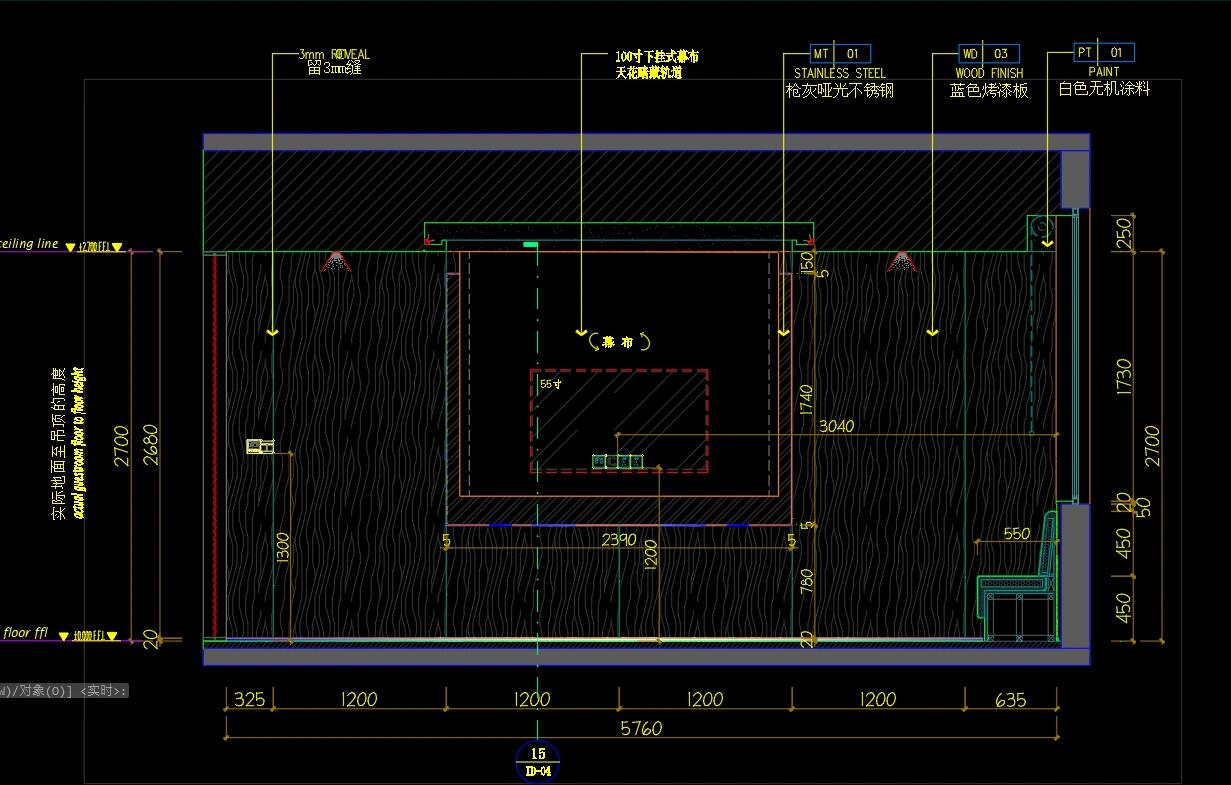
Task: Click the 3040 horizontal dimension text
Action: tap(836, 426)
